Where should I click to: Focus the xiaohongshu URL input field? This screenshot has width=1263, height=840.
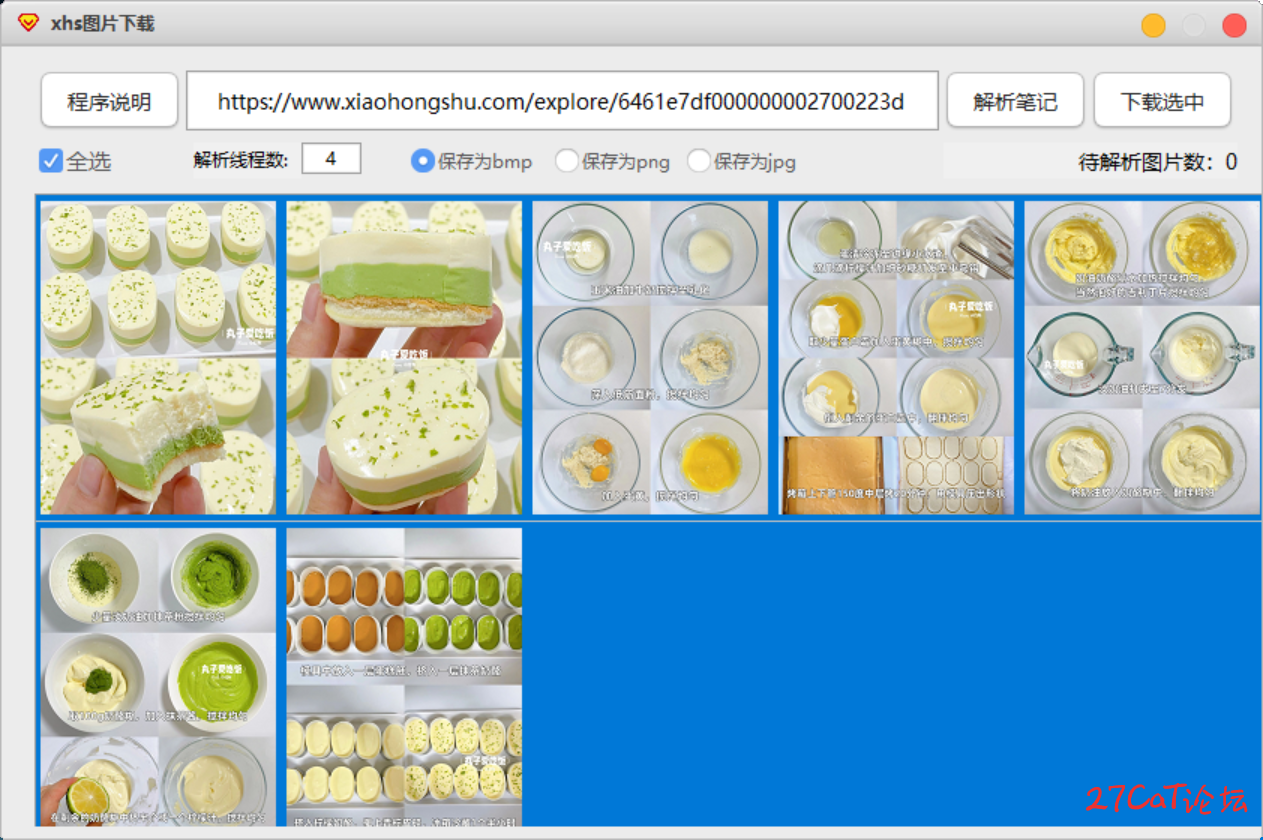pyautogui.click(x=562, y=100)
